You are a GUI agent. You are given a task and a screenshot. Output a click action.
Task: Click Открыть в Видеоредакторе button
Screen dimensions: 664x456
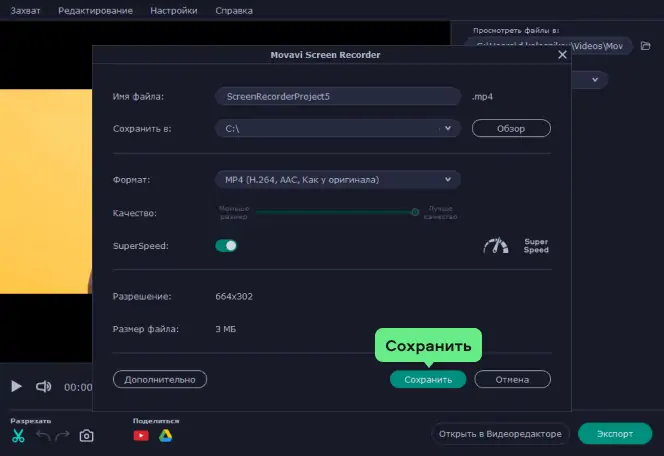tap(500, 434)
